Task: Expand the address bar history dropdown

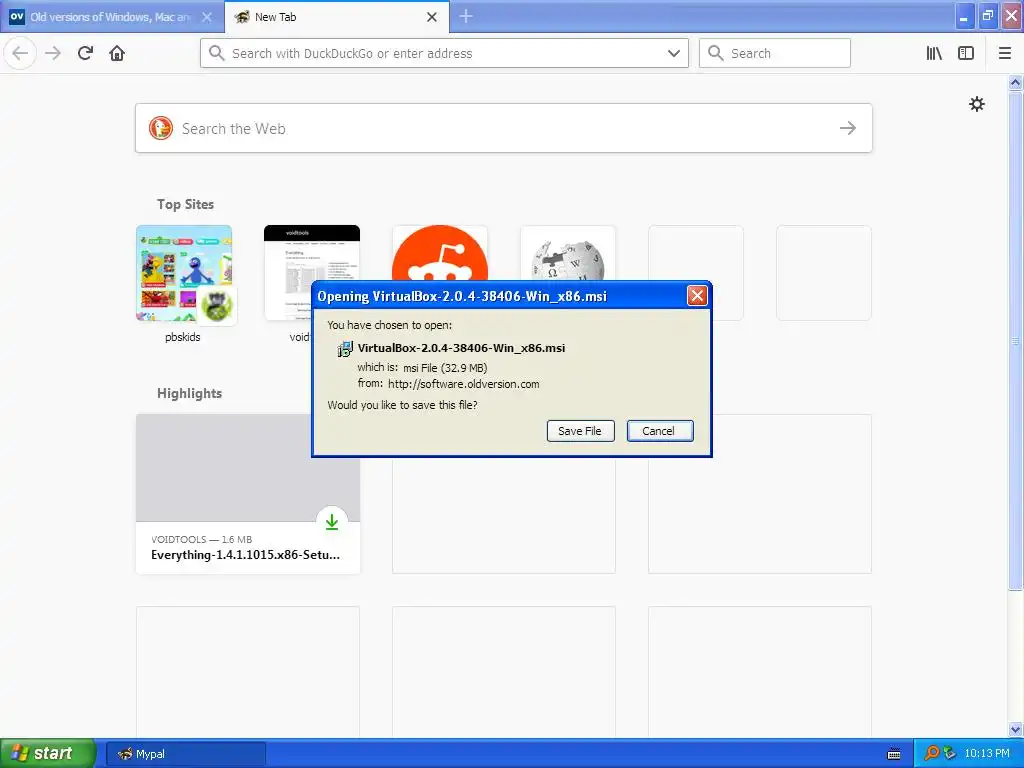Action: point(673,53)
